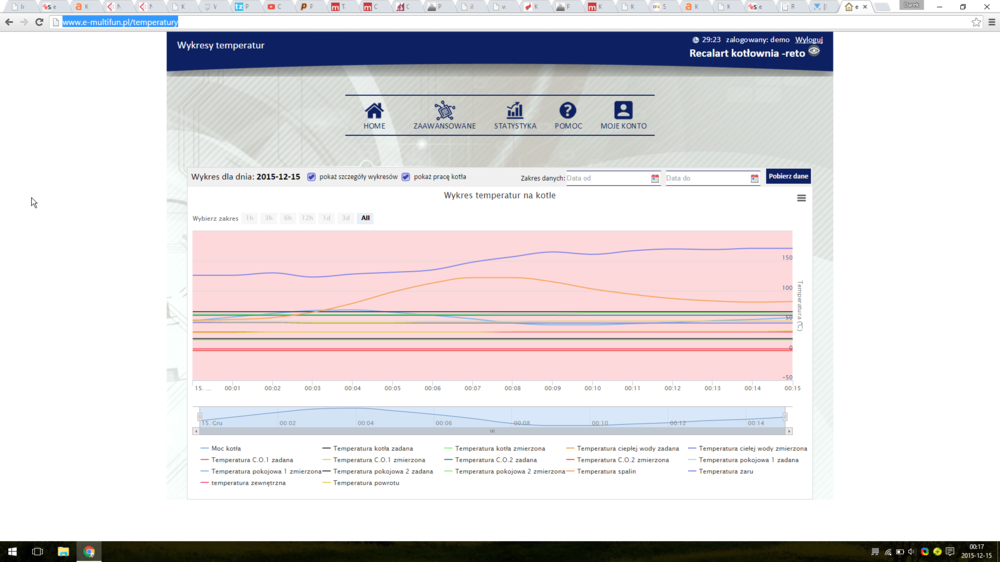
Task: Open the Pomoc help icon
Action: [x=568, y=111]
